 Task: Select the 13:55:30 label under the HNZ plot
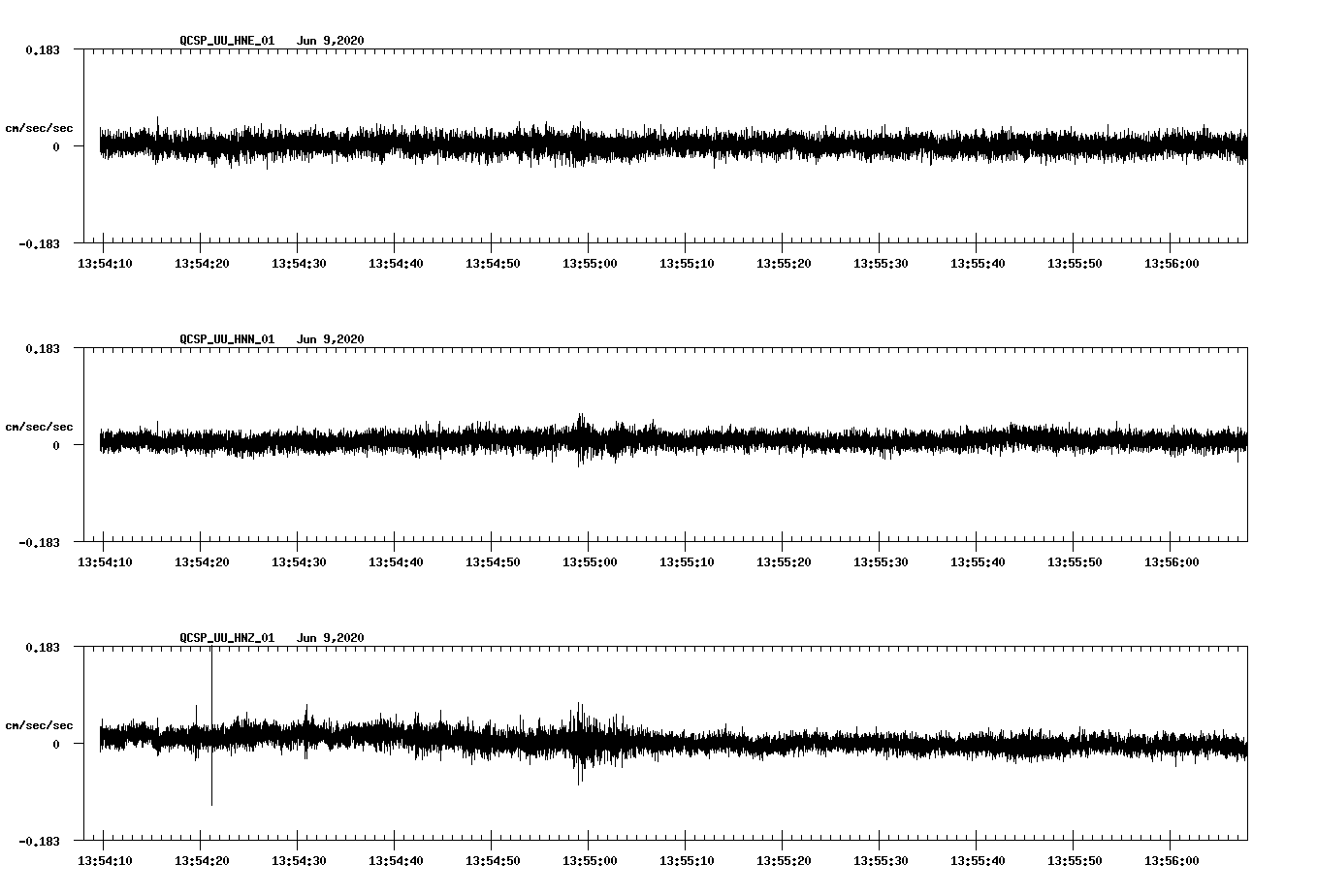(x=880, y=861)
